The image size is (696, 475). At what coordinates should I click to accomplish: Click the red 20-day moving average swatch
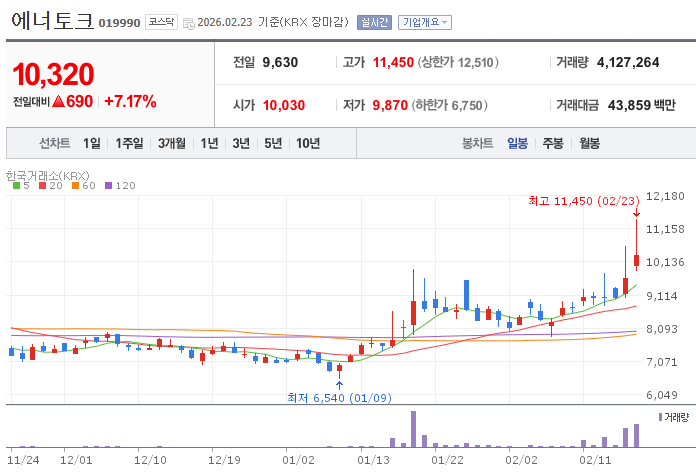click(x=43, y=186)
